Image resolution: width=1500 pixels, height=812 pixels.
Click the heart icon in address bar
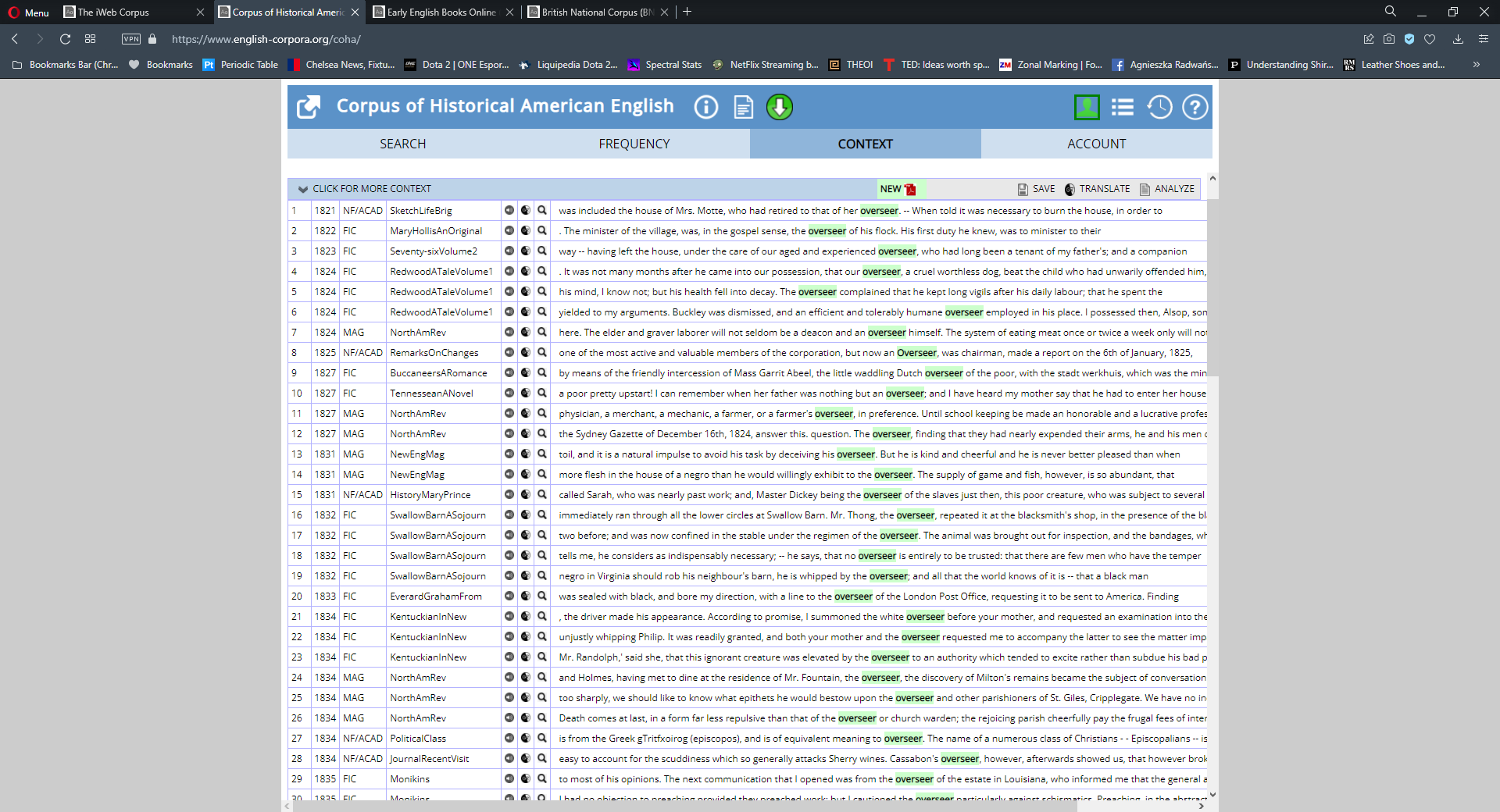tap(1430, 39)
